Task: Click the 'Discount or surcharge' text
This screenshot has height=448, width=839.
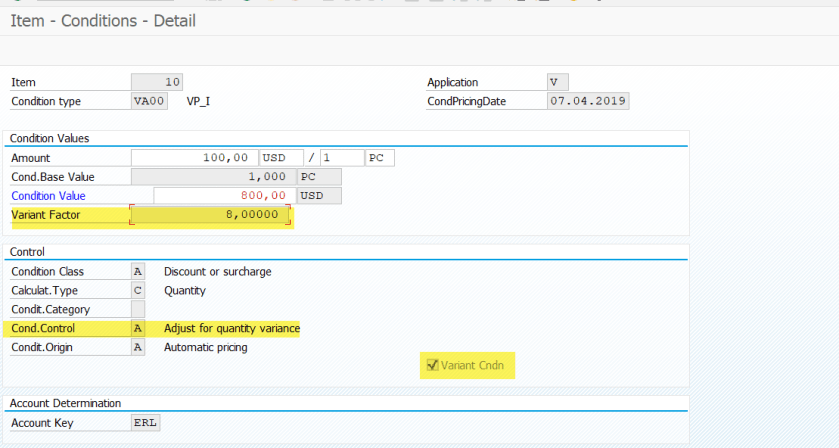Action: point(217,271)
